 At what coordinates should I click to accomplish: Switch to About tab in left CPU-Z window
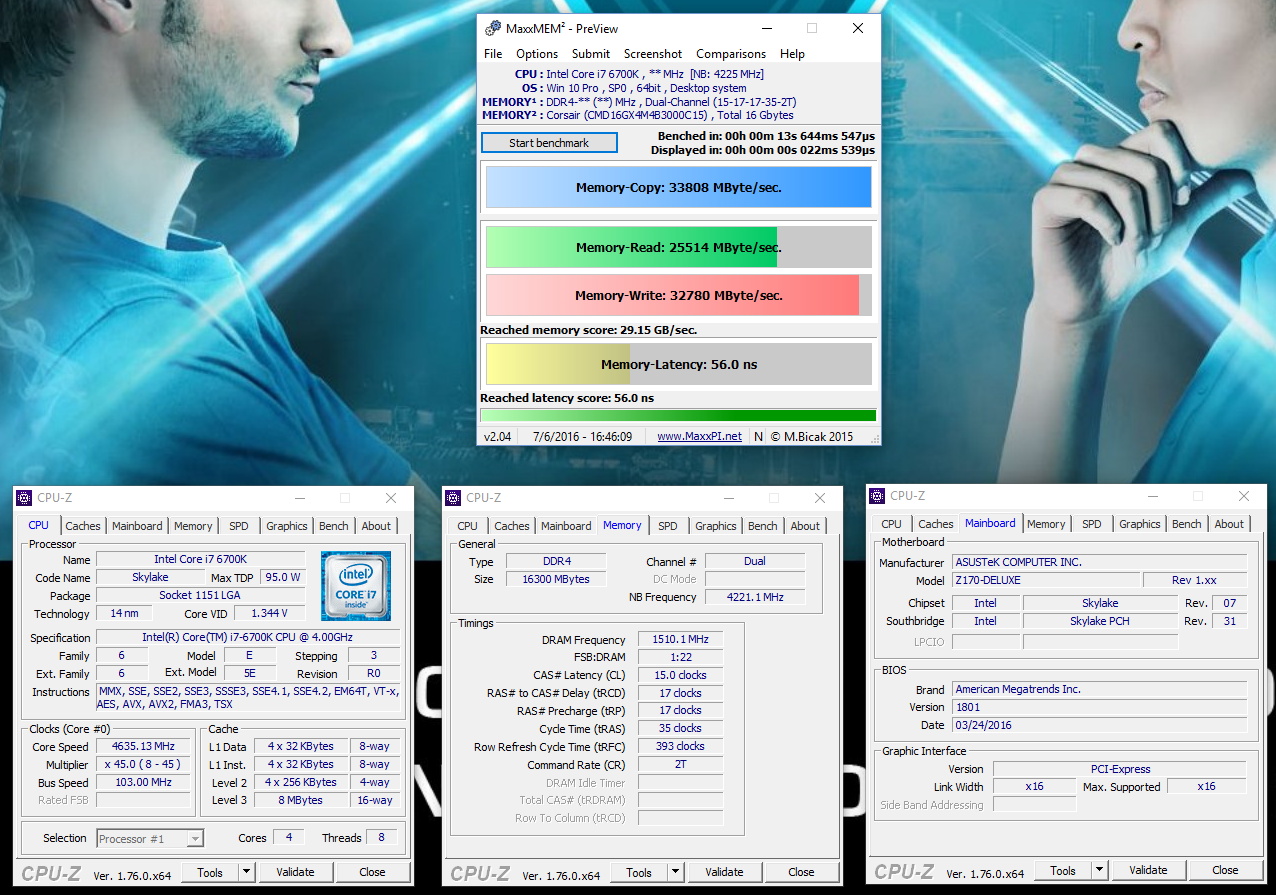376,526
